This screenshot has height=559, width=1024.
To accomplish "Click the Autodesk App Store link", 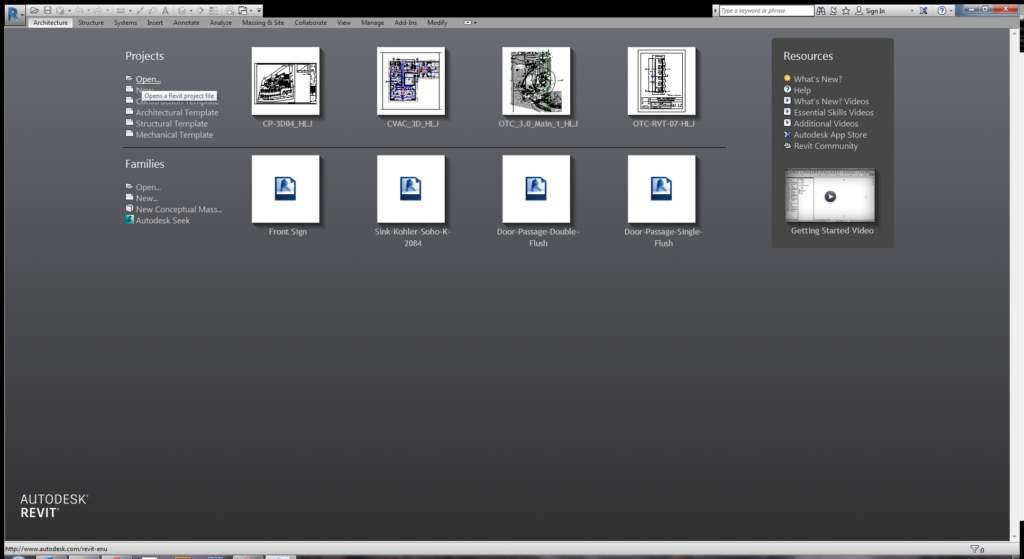I will point(830,135).
